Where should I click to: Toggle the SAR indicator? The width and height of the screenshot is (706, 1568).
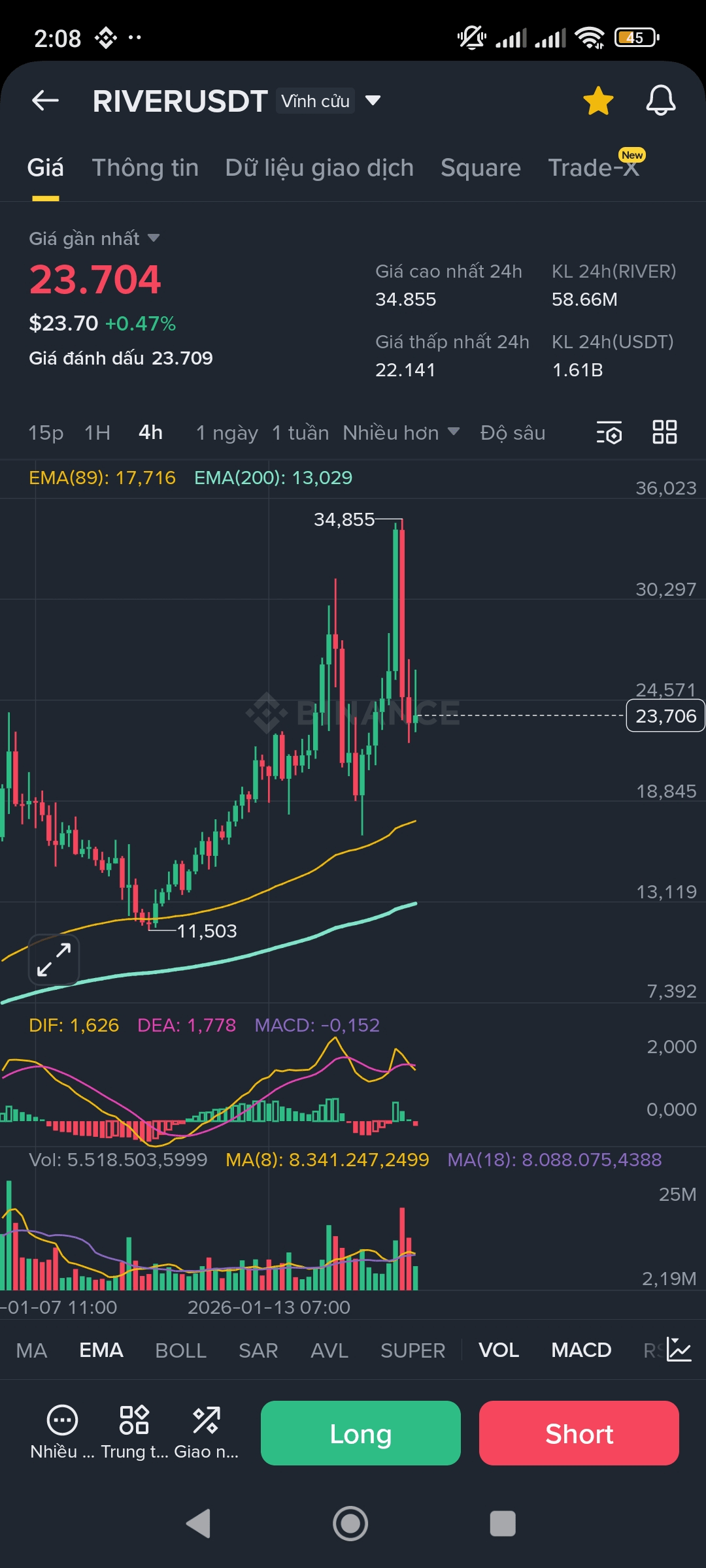[x=258, y=1350]
